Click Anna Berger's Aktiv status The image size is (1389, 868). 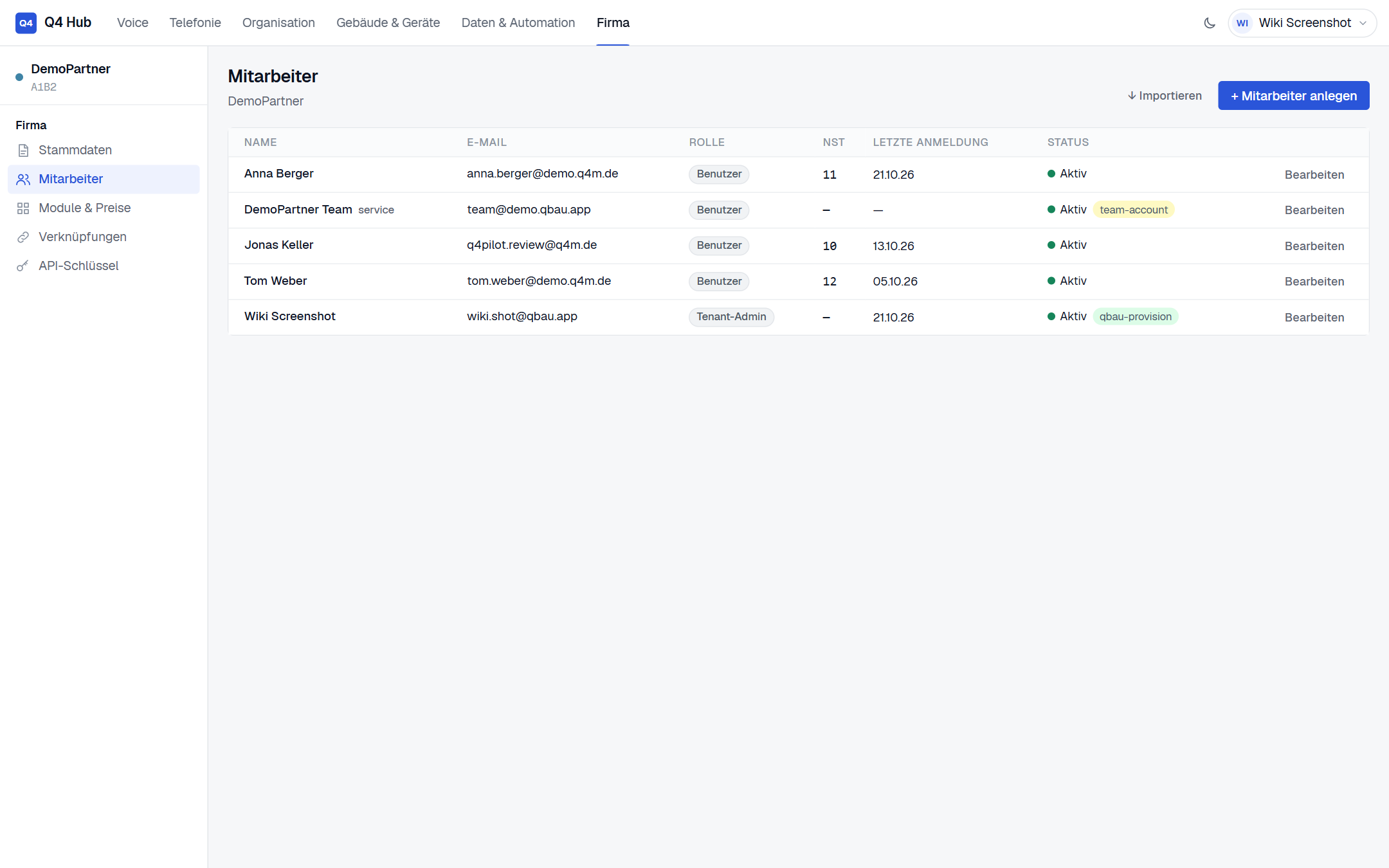tap(1067, 174)
